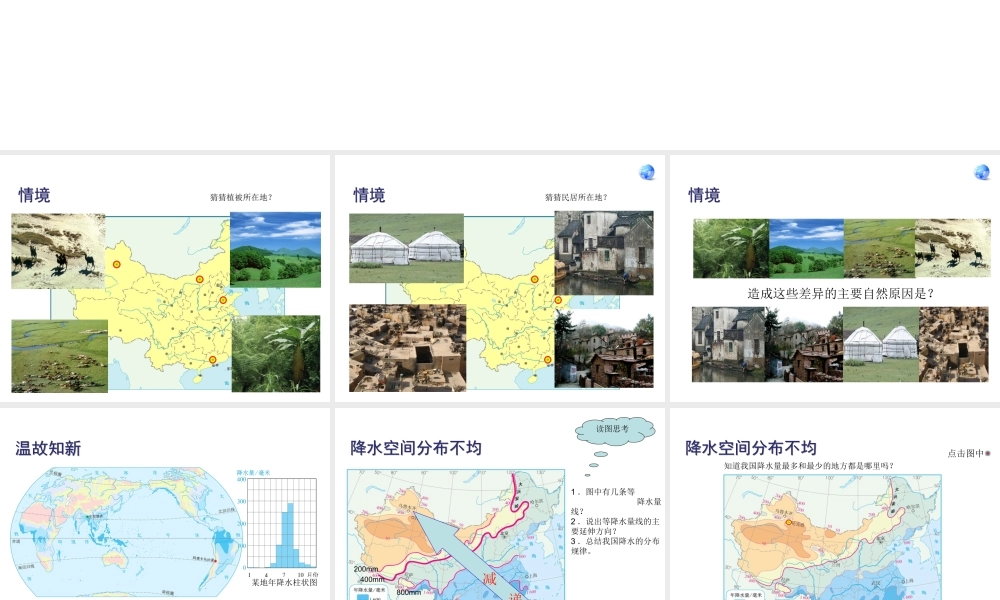This screenshot has height=600, width=1000.
Task: Click the 降水空间分布不均 title beside the thought cloud
Action: 416,448
